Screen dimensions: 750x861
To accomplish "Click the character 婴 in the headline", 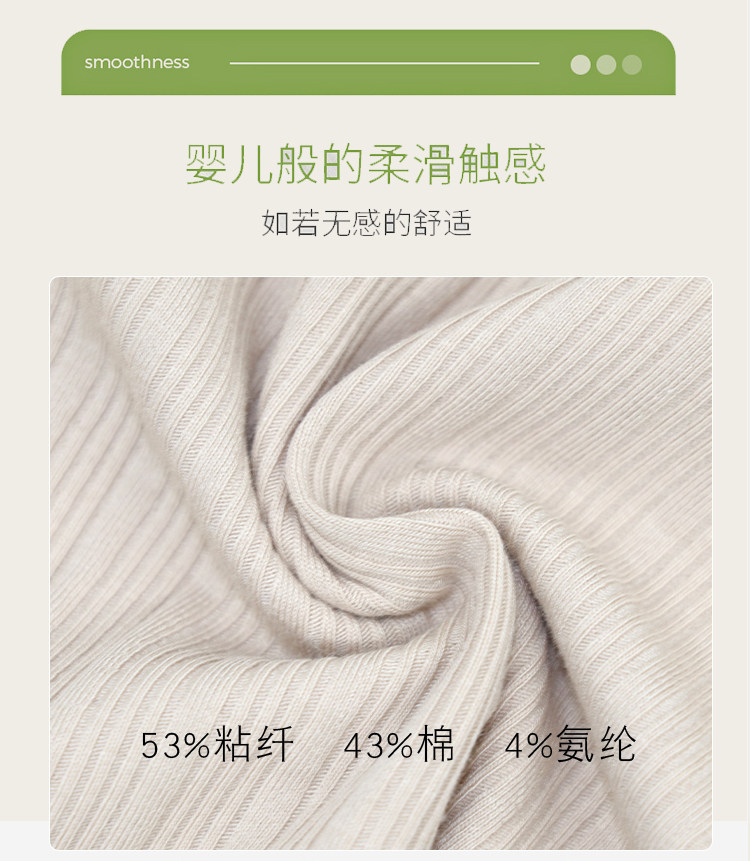I will pos(206,164).
